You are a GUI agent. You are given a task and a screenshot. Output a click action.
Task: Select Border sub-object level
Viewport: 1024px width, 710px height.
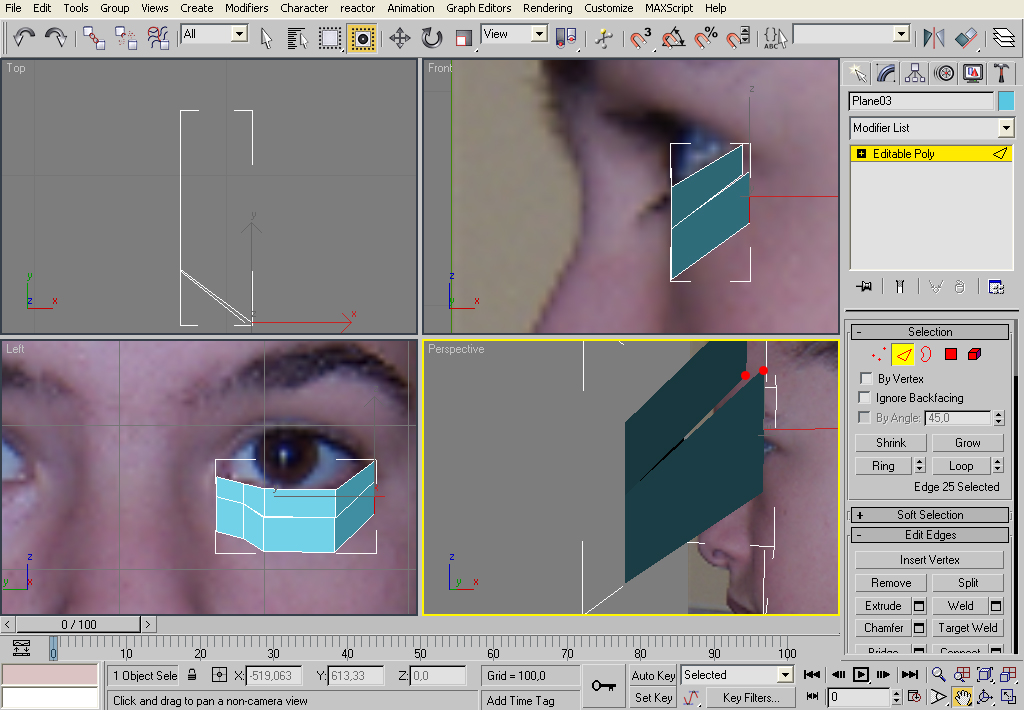click(x=926, y=354)
